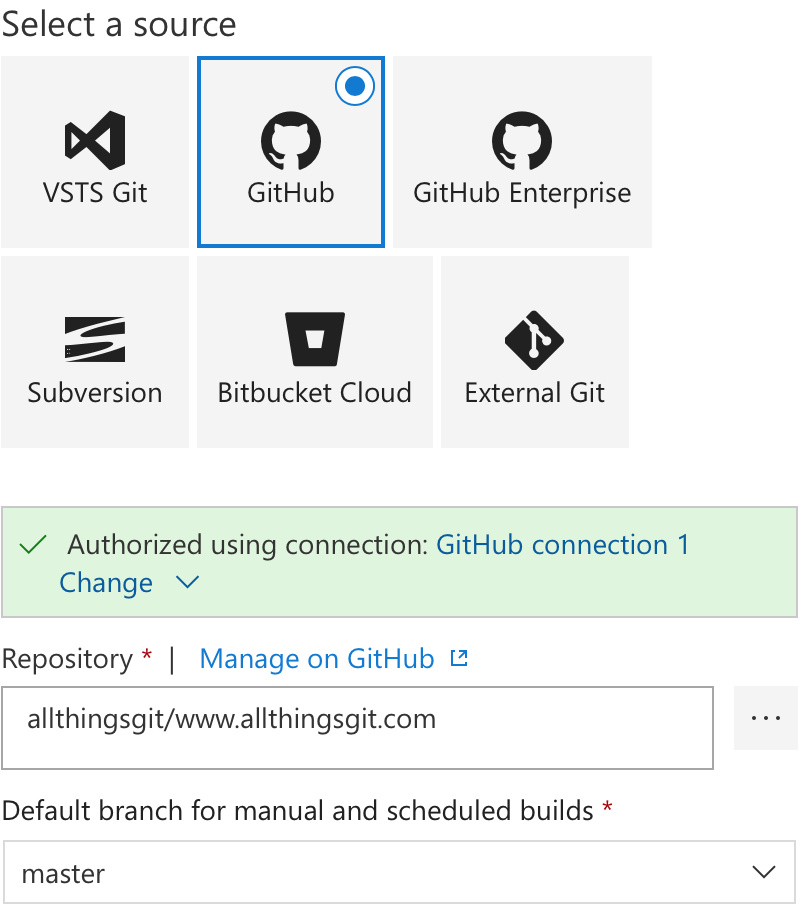Select the Bitbucket Cloud bucket icon
The width and height of the screenshot is (802, 918).
tap(315, 339)
